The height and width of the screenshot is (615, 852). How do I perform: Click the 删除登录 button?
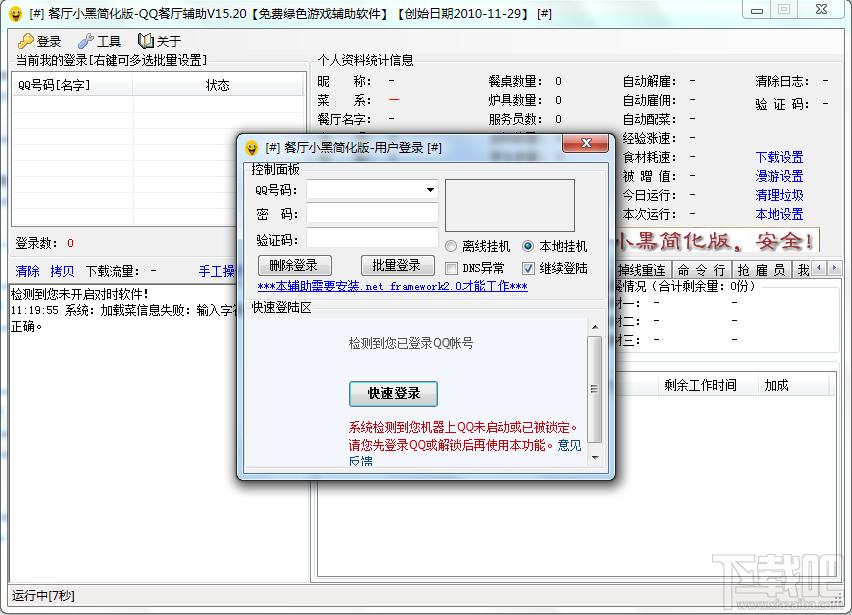pyautogui.click(x=295, y=265)
